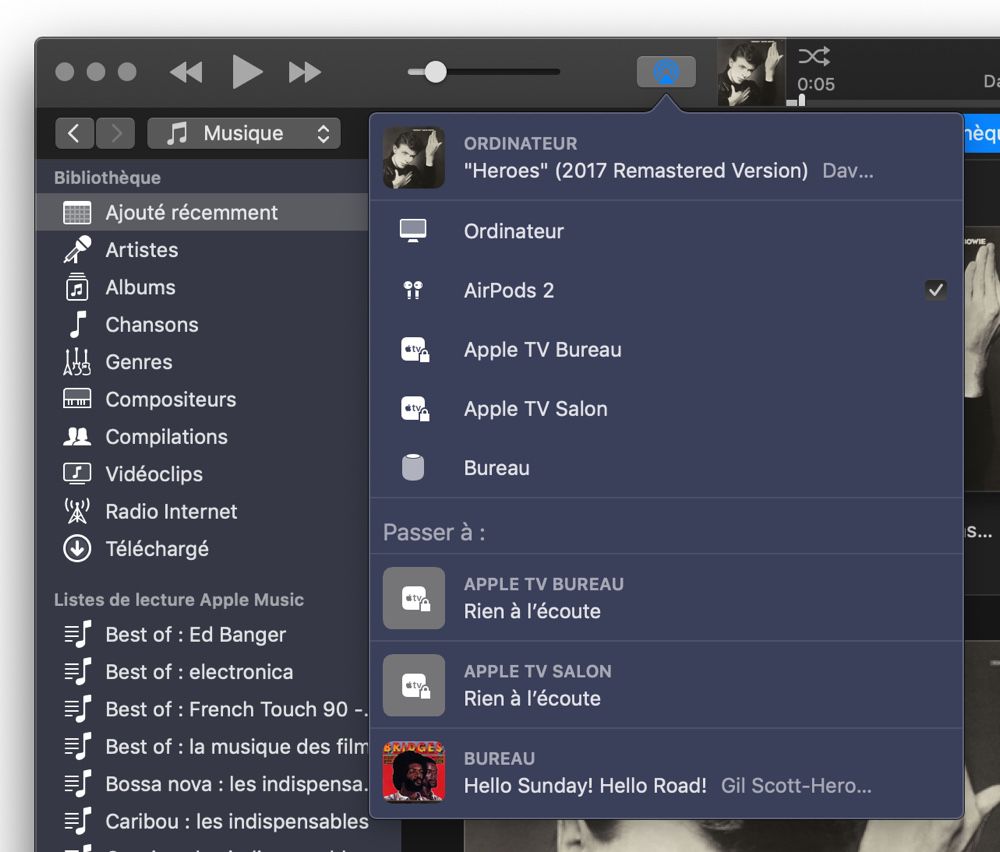This screenshot has height=852, width=1000.
Task: Go back with the left chevron button
Action: 74,133
